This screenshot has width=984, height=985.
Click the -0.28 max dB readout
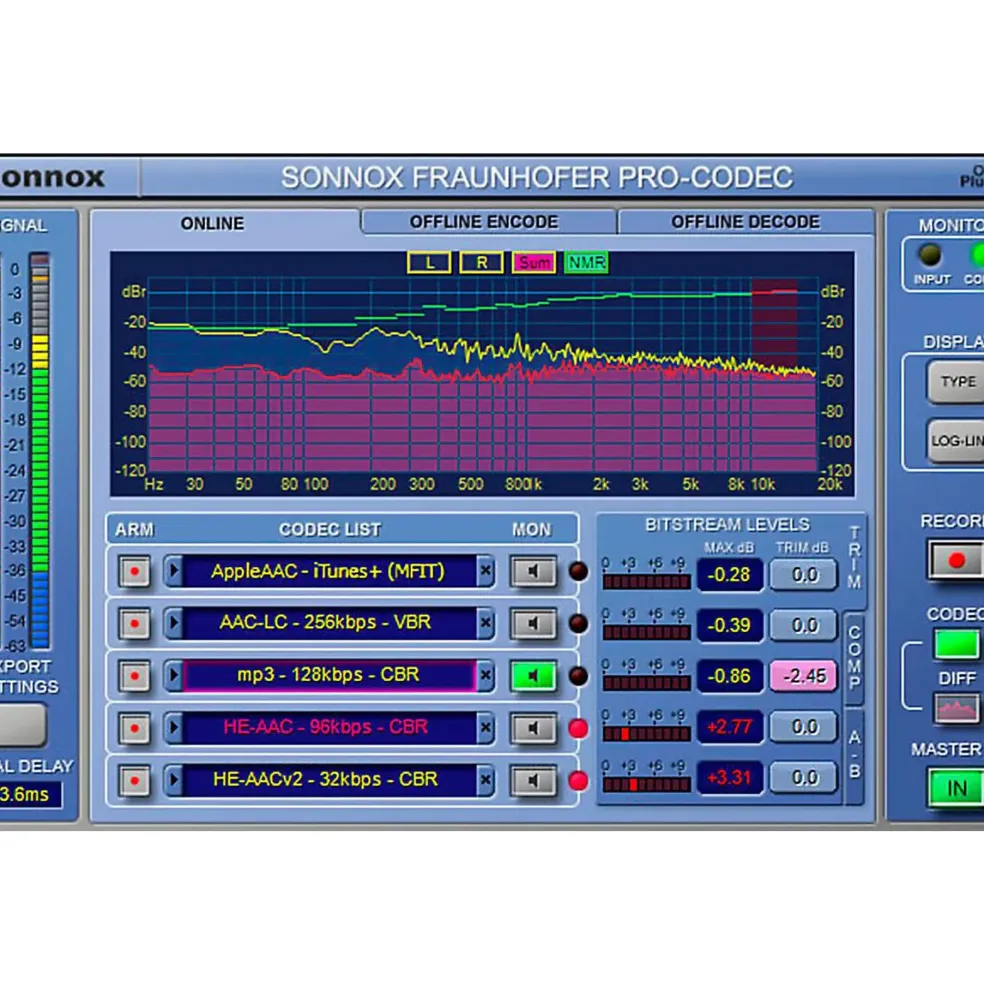730,575
